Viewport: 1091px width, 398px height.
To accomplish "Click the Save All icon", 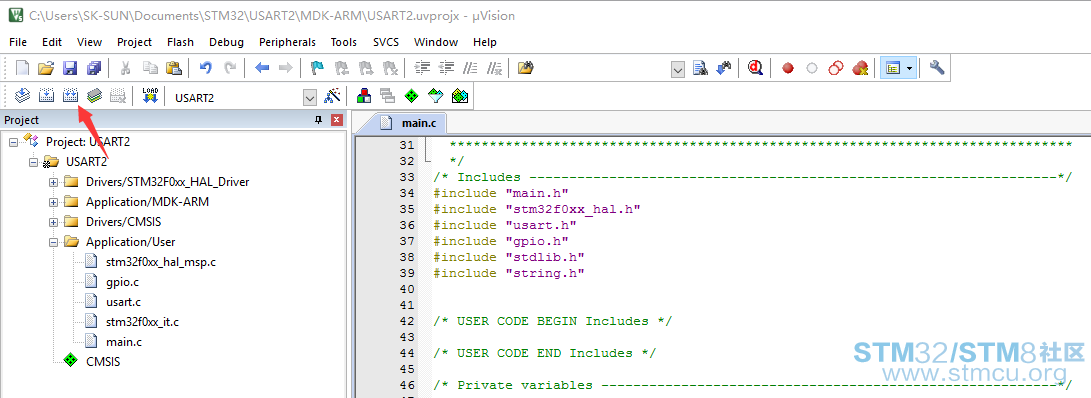I will pos(93,68).
